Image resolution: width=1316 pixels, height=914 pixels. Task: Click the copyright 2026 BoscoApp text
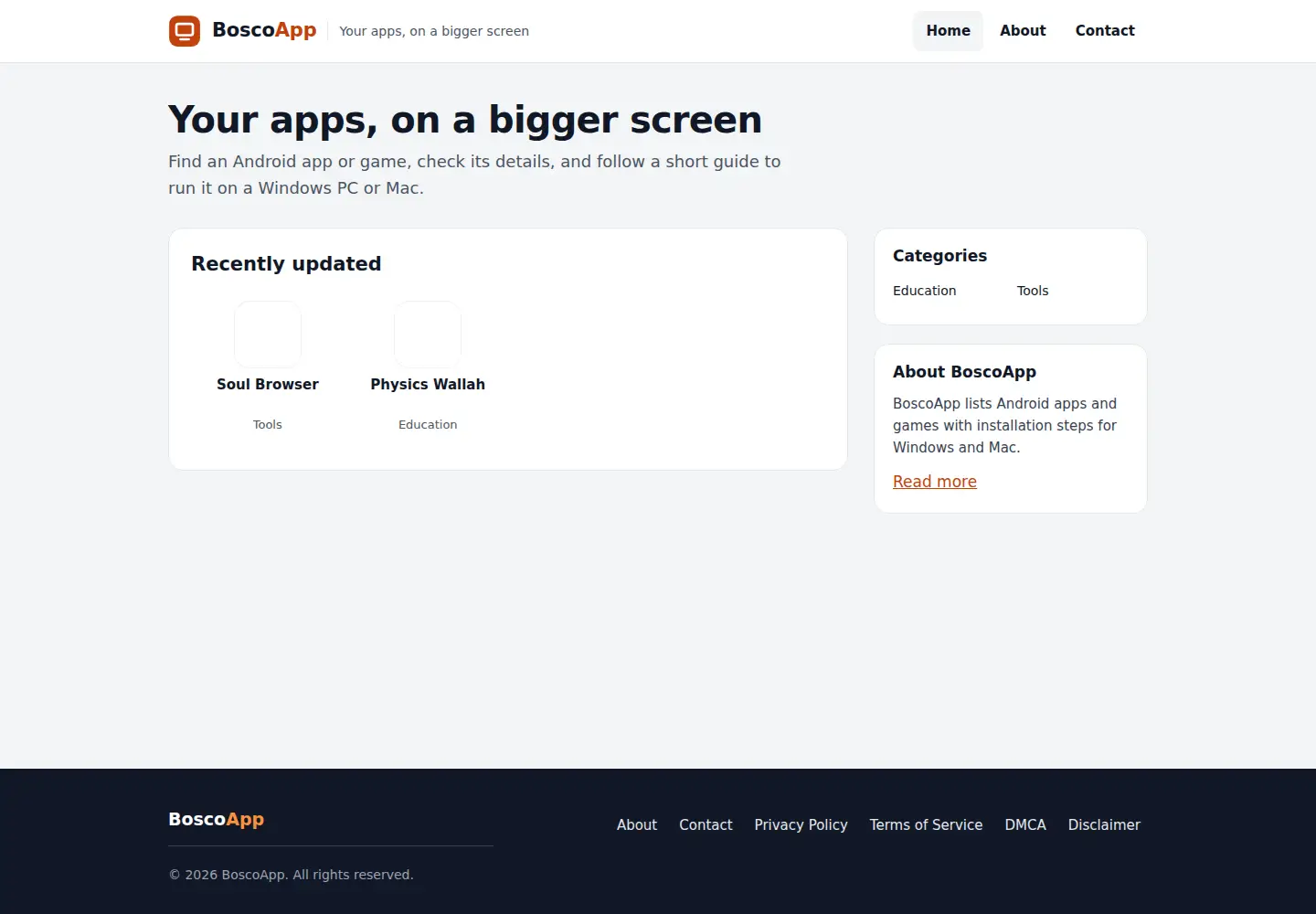pyautogui.click(x=291, y=875)
